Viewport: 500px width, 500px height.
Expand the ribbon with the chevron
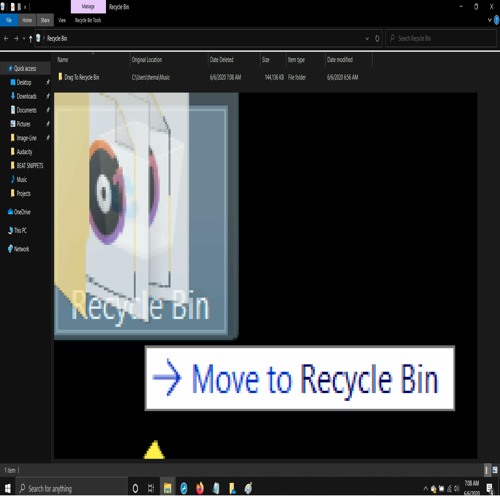[490, 20]
